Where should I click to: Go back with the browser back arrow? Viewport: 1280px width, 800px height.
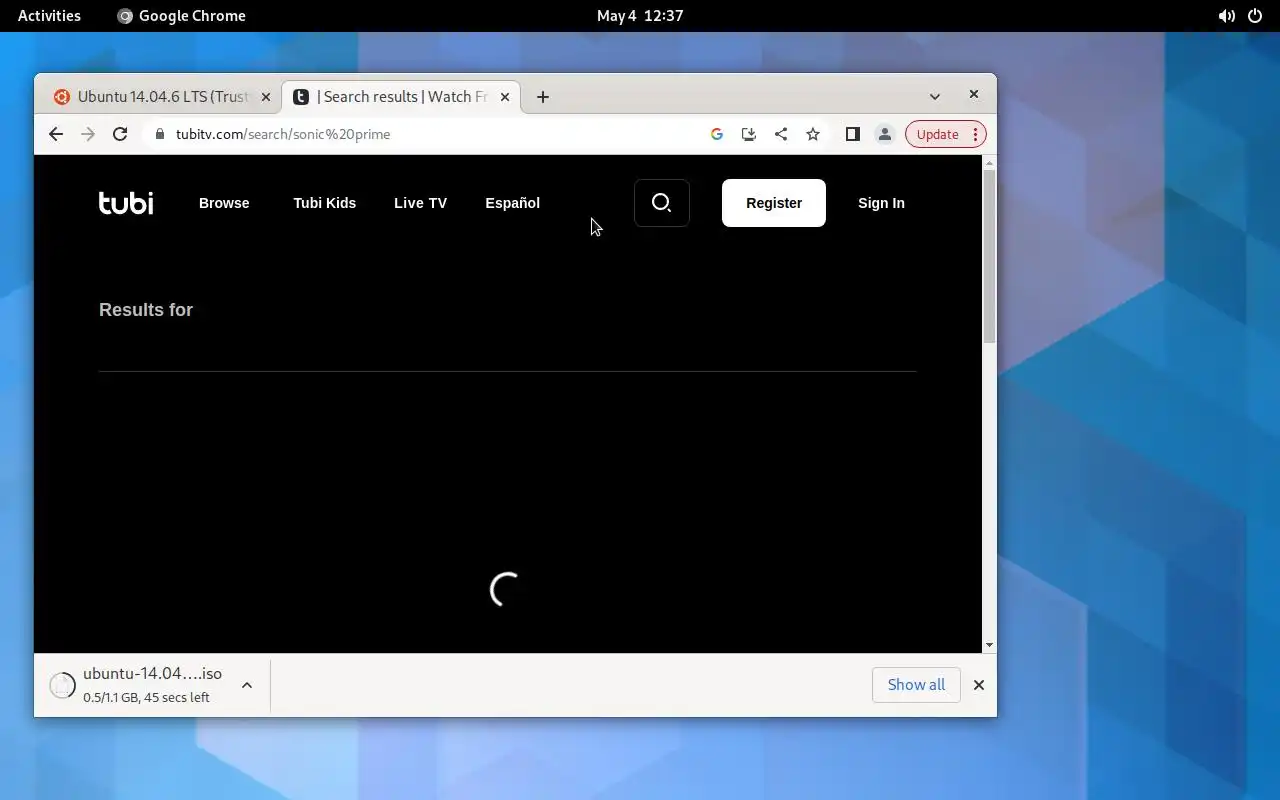point(56,134)
